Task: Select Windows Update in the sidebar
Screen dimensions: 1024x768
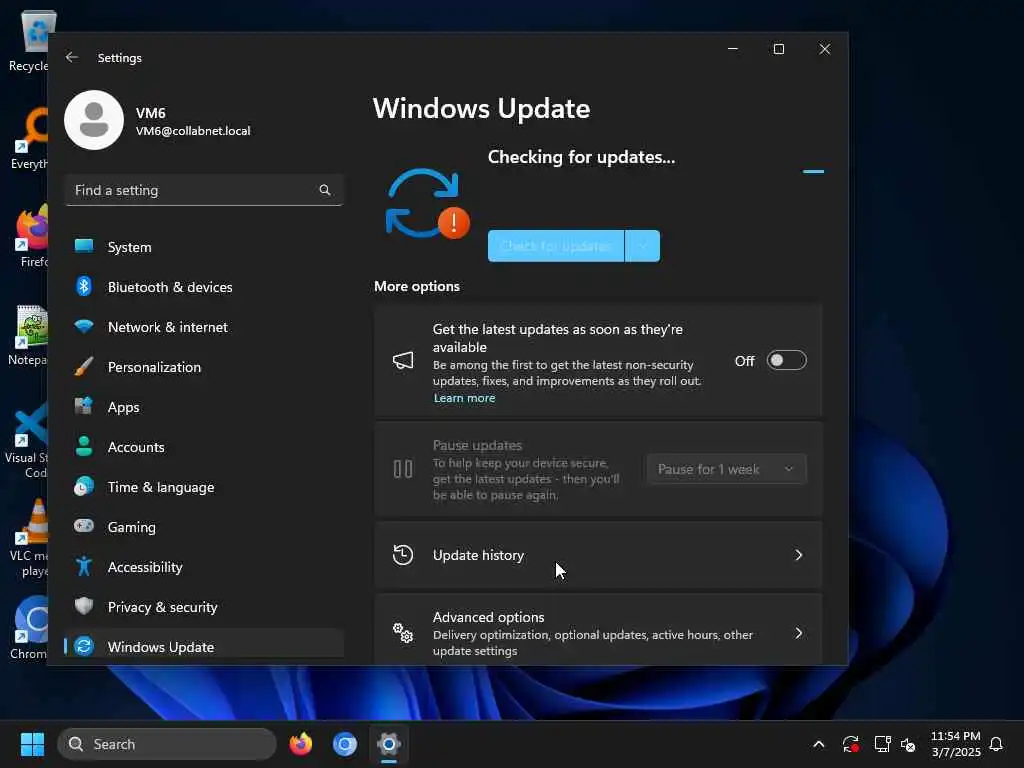Action: click(x=204, y=647)
